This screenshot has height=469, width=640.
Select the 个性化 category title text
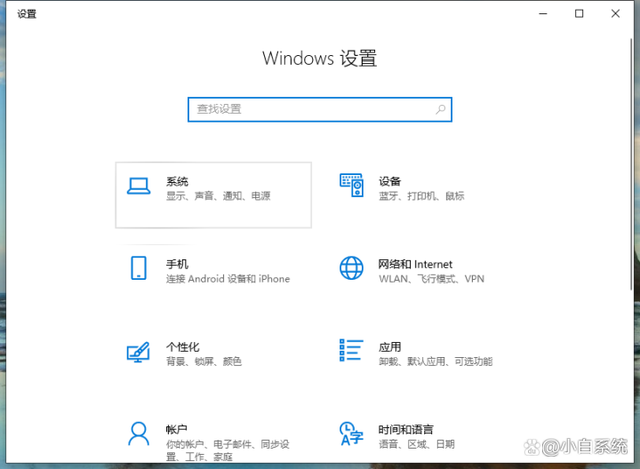pyautogui.click(x=182, y=346)
